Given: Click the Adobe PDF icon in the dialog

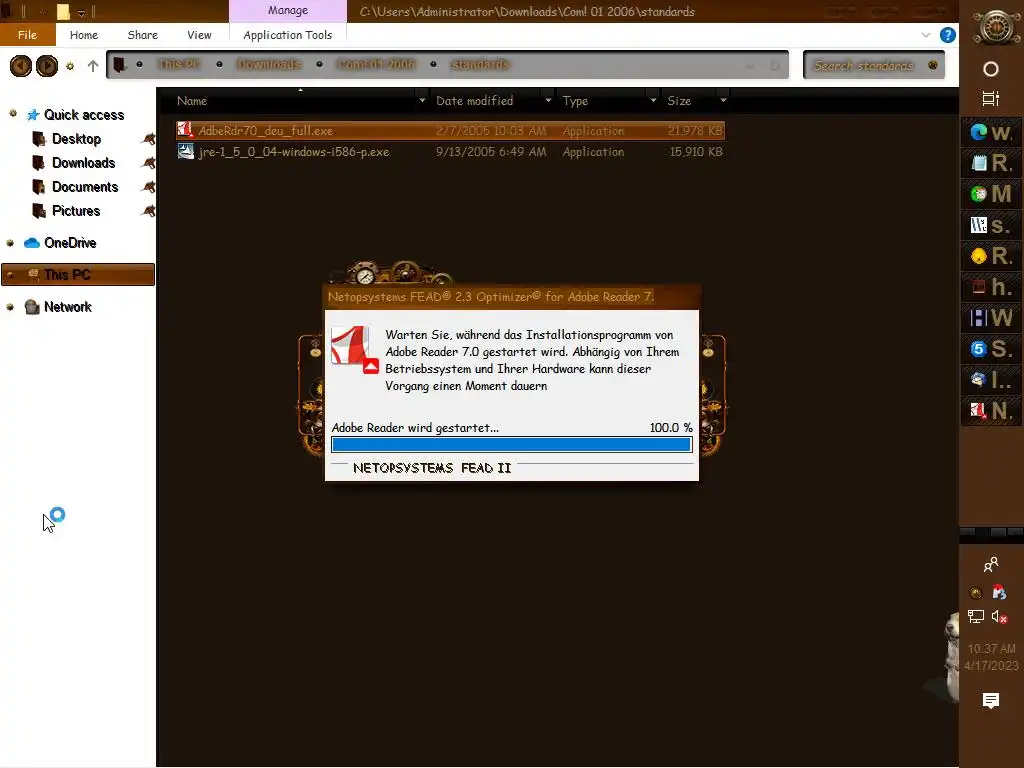Looking at the screenshot, I should (x=354, y=350).
